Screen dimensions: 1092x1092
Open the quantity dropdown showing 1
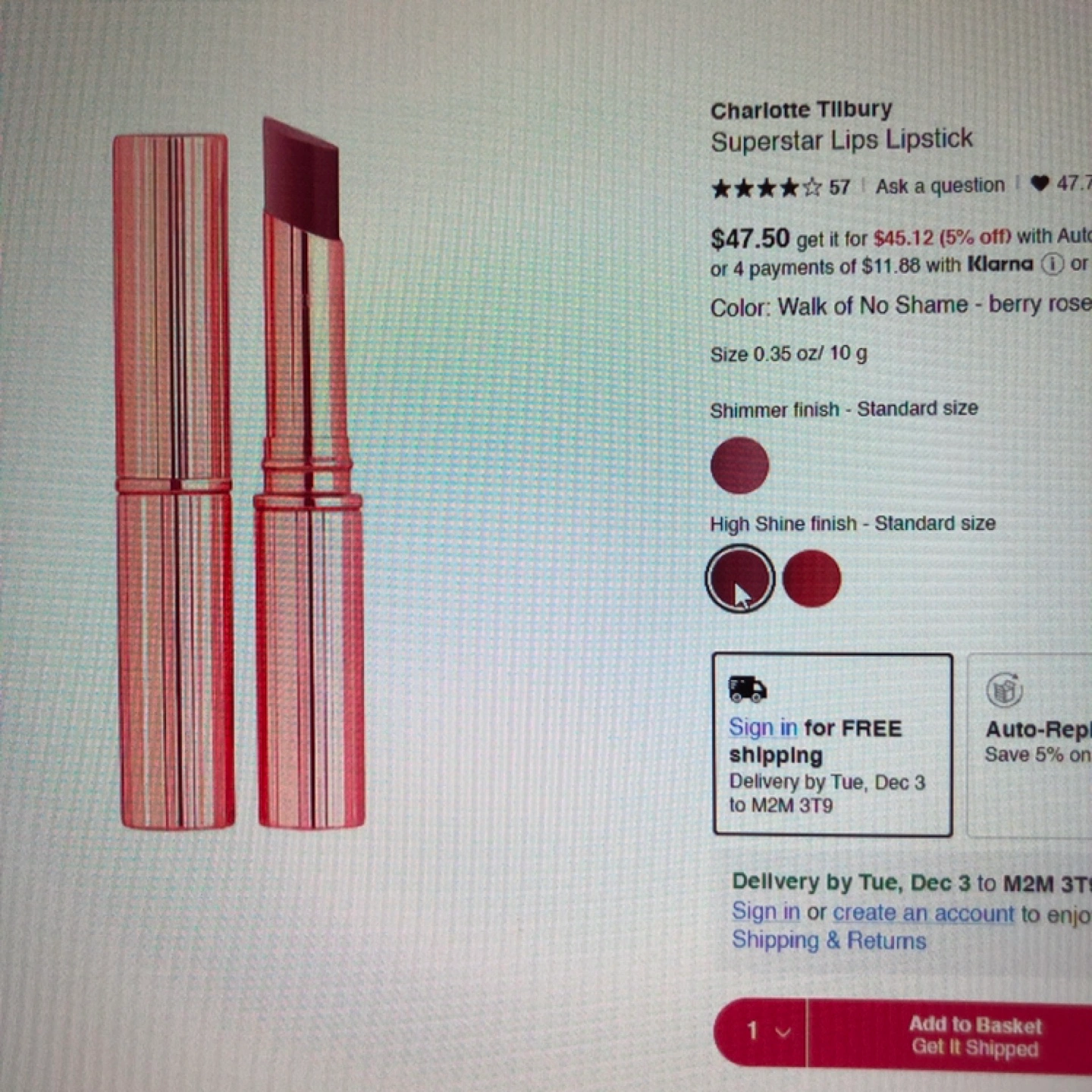(x=761, y=1031)
